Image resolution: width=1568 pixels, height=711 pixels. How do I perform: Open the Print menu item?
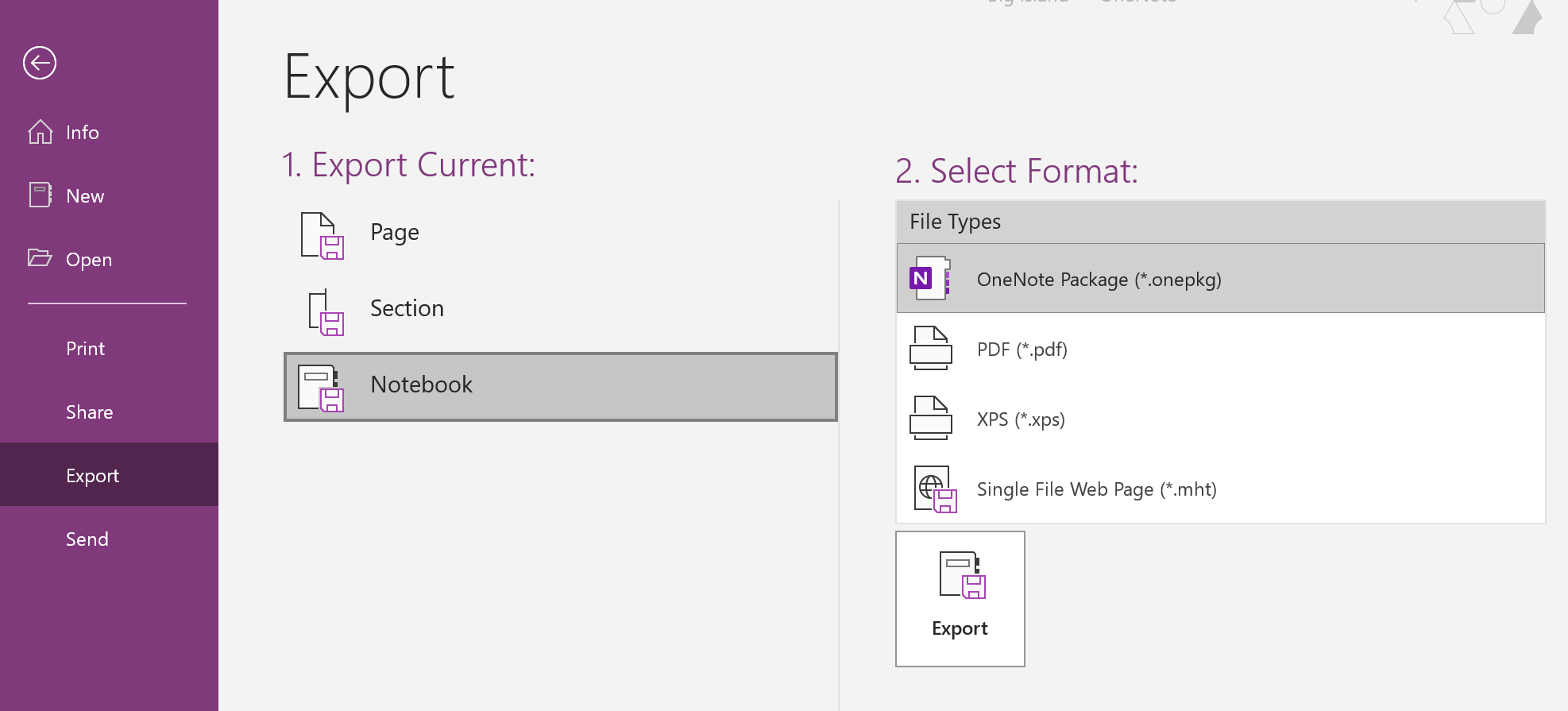pyautogui.click(x=85, y=349)
